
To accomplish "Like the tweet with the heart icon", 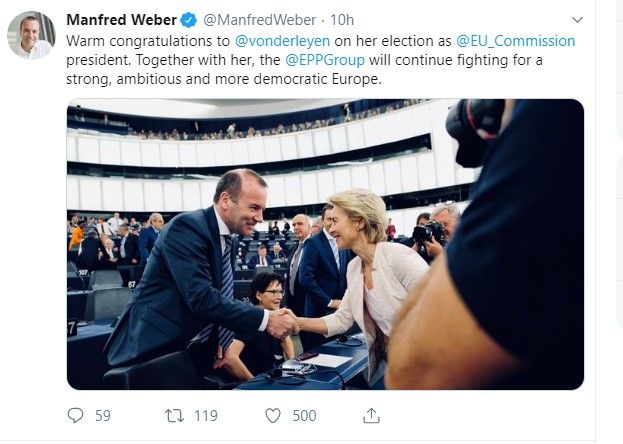I will click(x=273, y=416).
